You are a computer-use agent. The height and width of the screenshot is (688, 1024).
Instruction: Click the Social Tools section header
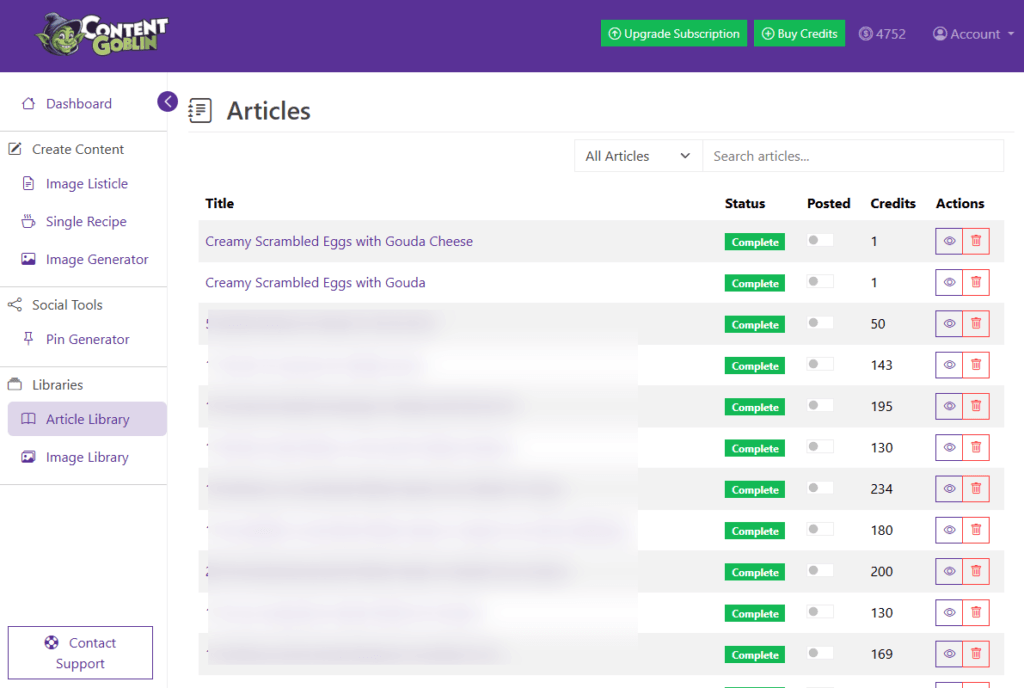67,304
